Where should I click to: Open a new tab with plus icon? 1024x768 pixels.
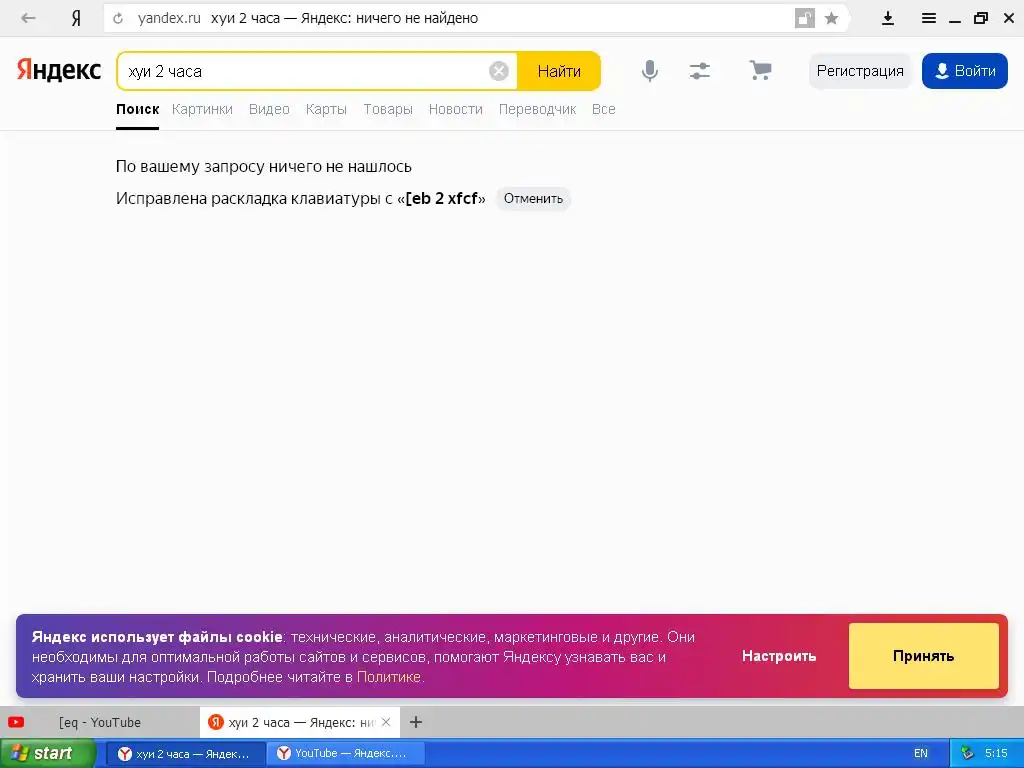pos(416,722)
